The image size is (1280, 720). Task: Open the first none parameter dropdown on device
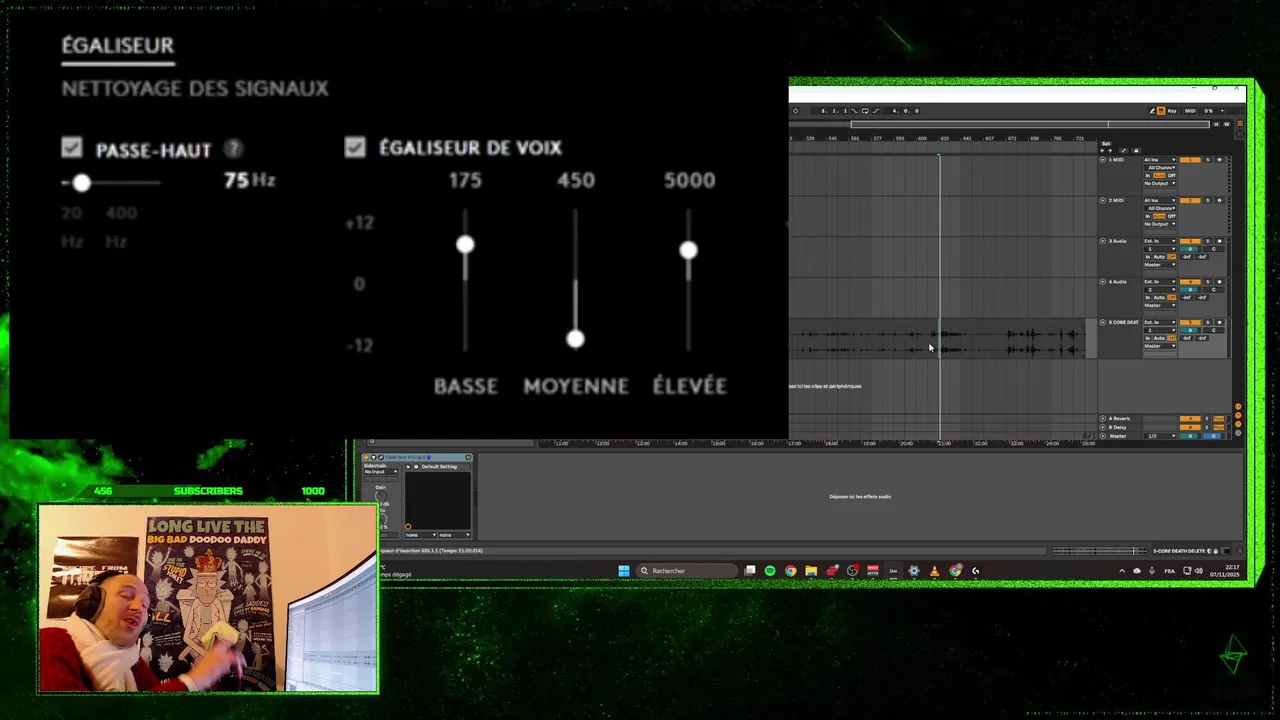[x=421, y=535]
